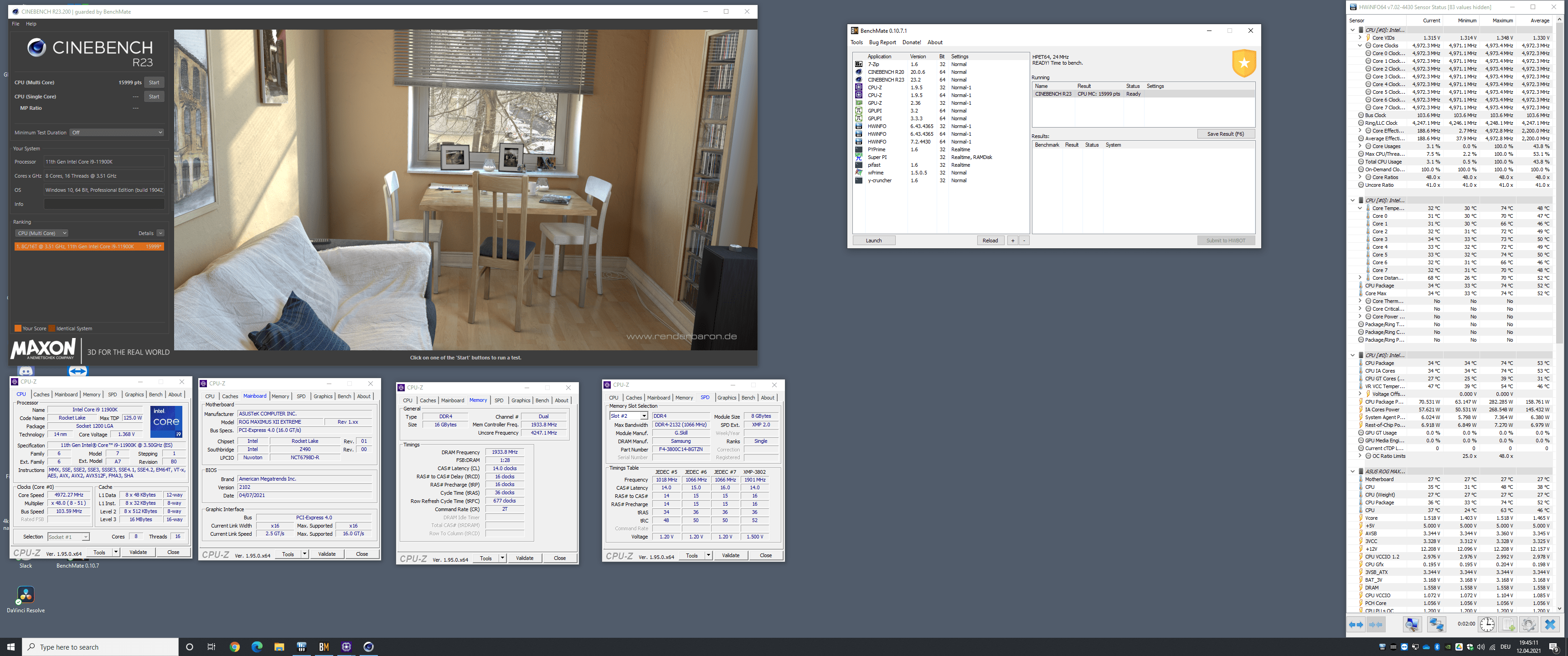Open HWiNFO sensor search magnifier icon
This screenshot has width=1568, height=656.
tap(1412, 625)
